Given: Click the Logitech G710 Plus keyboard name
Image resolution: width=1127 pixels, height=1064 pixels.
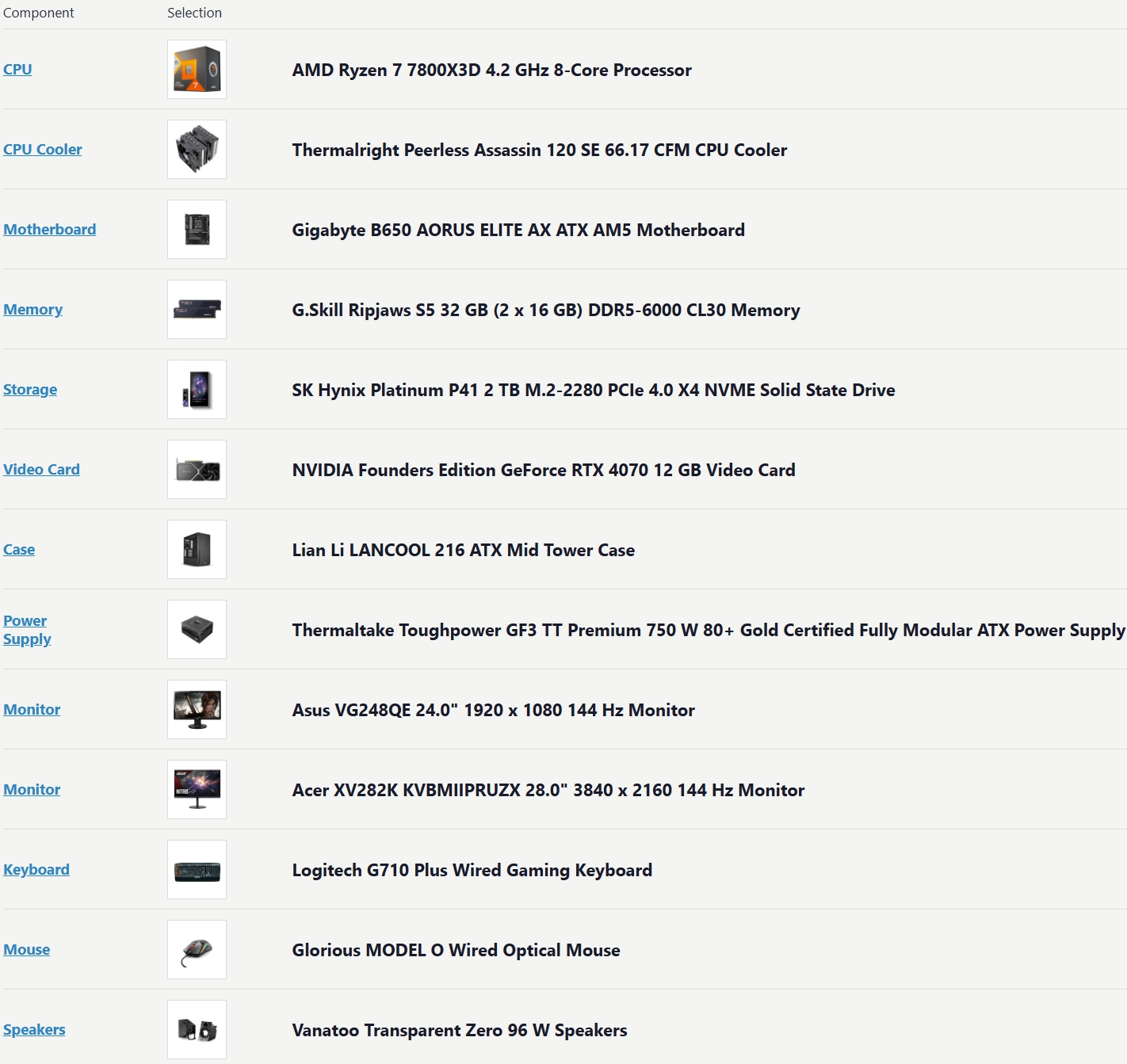Looking at the screenshot, I should (472, 870).
